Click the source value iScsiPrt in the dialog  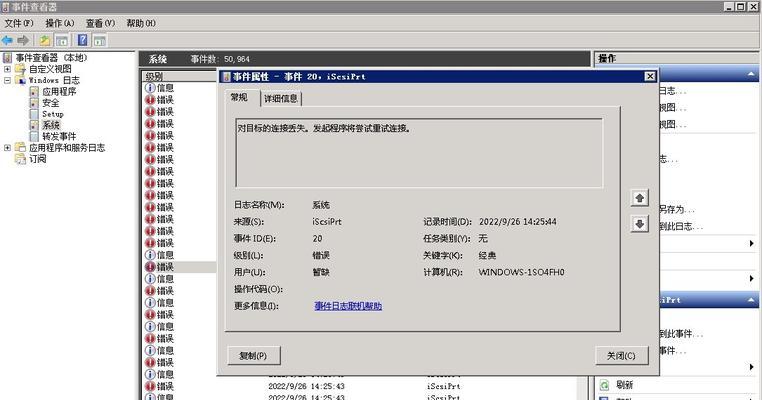click(327, 222)
